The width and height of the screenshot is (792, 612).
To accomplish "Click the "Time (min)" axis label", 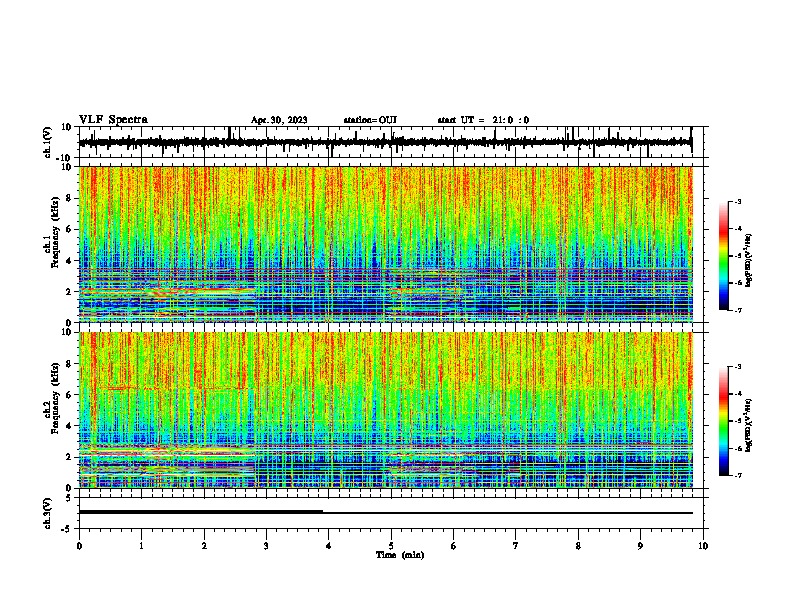I will tap(400, 555).
